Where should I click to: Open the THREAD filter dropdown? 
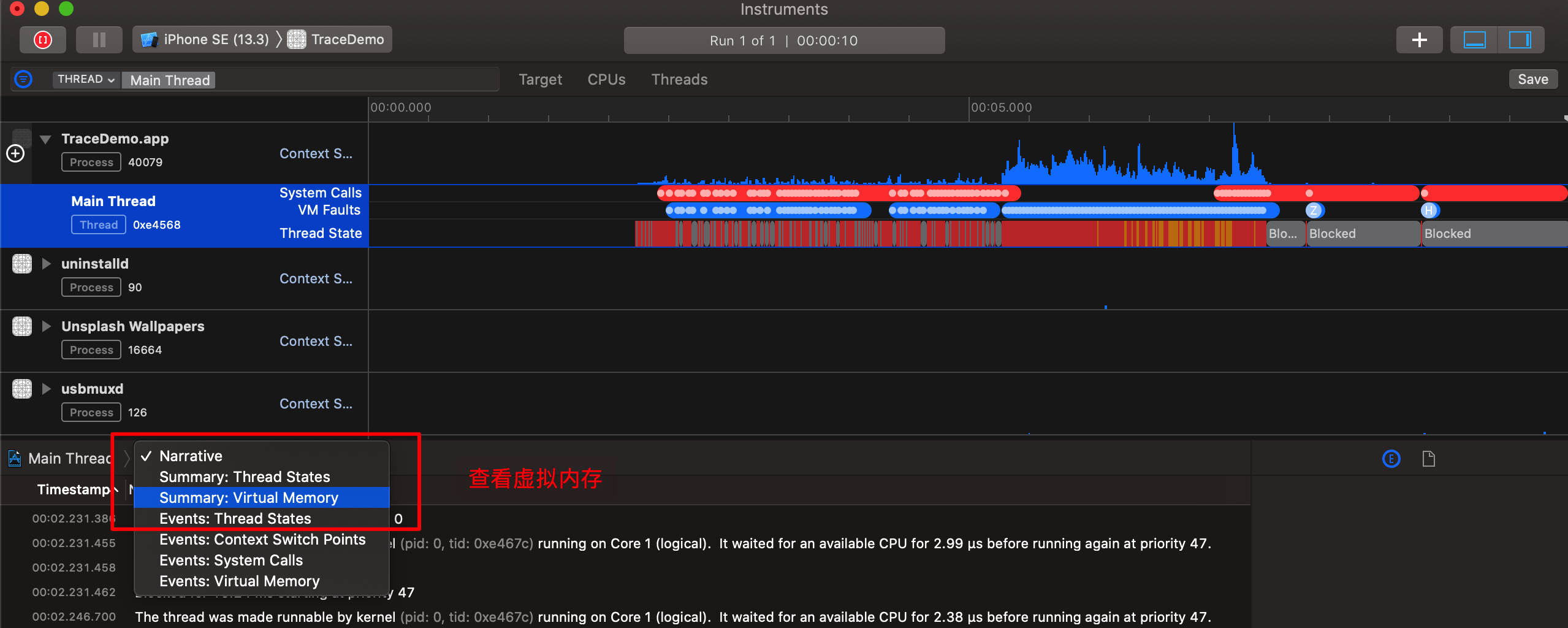tap(86, 80)
